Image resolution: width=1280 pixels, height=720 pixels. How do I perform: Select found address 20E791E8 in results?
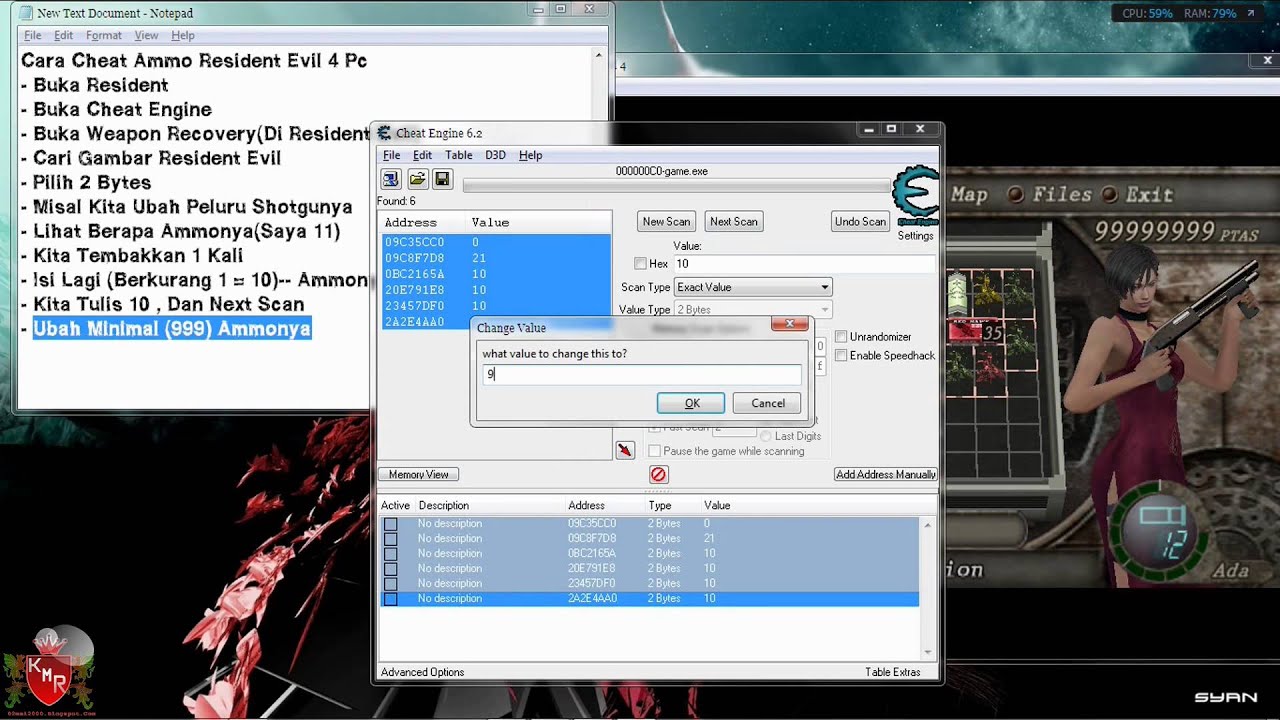496,290
